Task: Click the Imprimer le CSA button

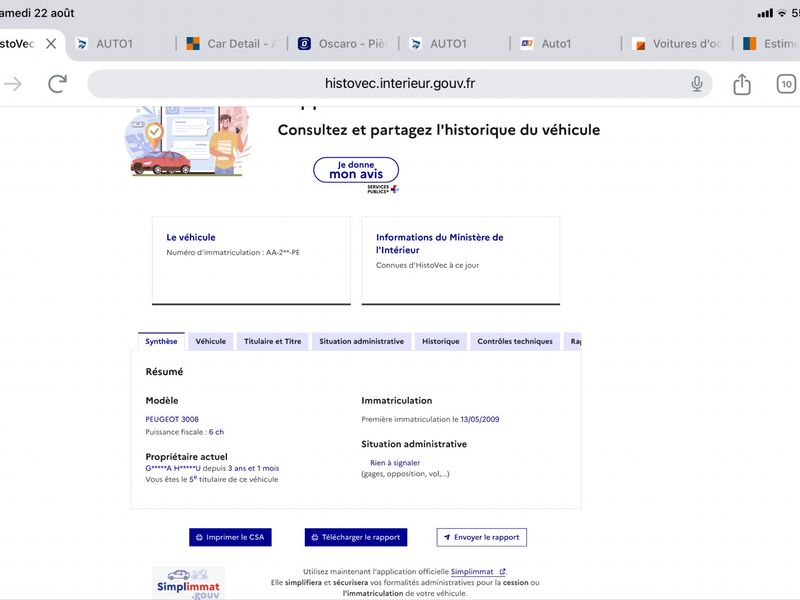Action: pos(230,537)
